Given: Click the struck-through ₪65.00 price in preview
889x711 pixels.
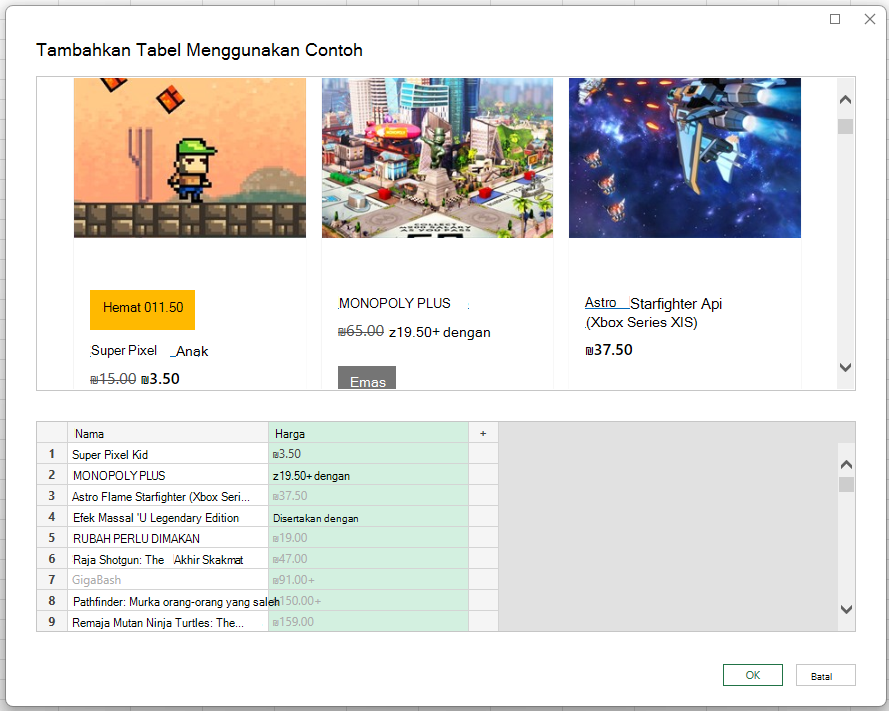Looking at the screenshot, I should click(x=361, y=331).
